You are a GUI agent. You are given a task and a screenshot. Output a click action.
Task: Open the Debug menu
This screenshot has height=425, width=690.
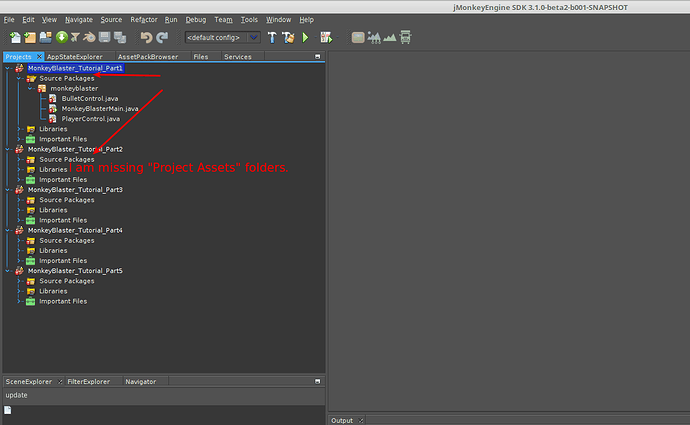[x=196, y=20]
